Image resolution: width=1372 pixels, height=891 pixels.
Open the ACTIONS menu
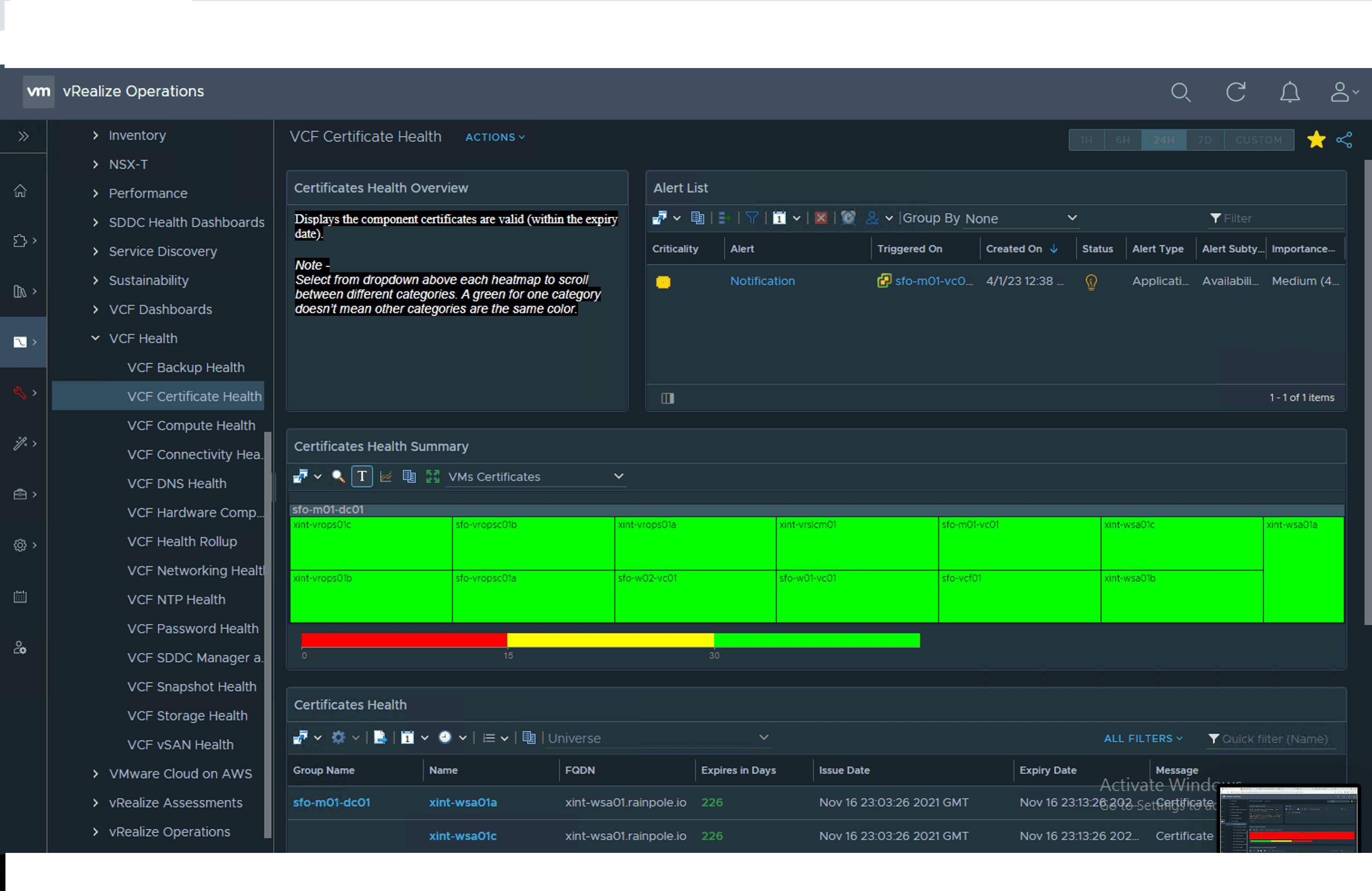495,137
